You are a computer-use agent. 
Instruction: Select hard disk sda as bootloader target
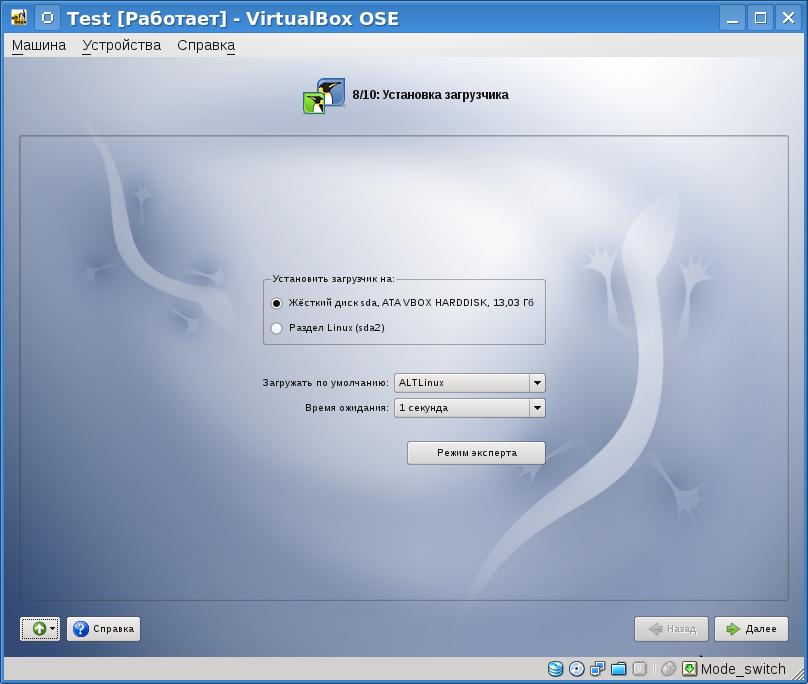(x=277, y=303)
